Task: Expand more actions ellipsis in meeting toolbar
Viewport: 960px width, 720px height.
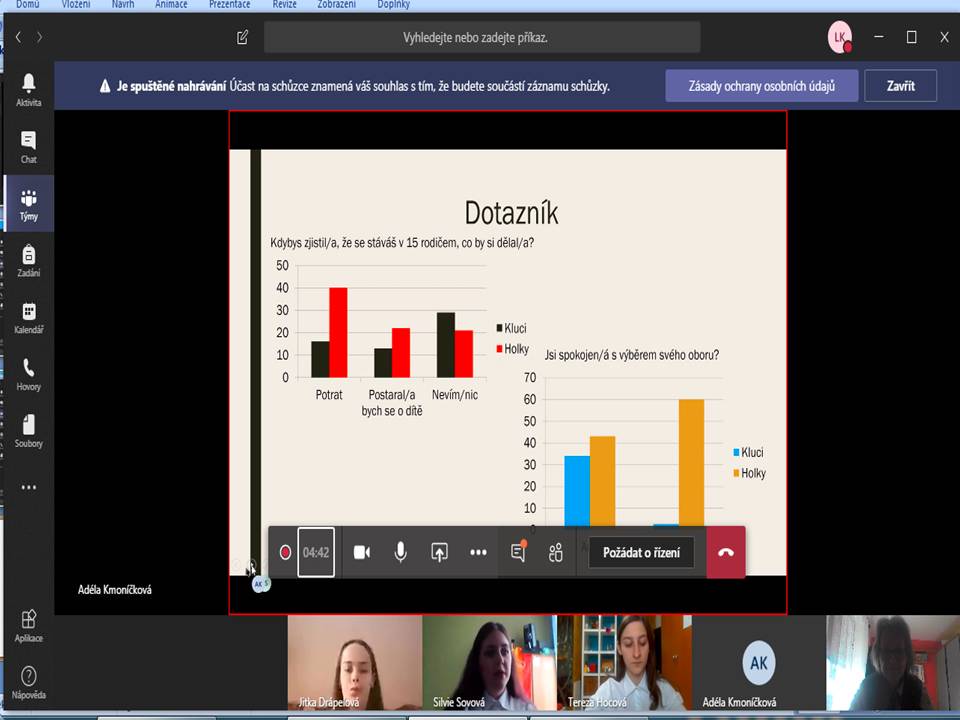Action: tap(478, 553)
